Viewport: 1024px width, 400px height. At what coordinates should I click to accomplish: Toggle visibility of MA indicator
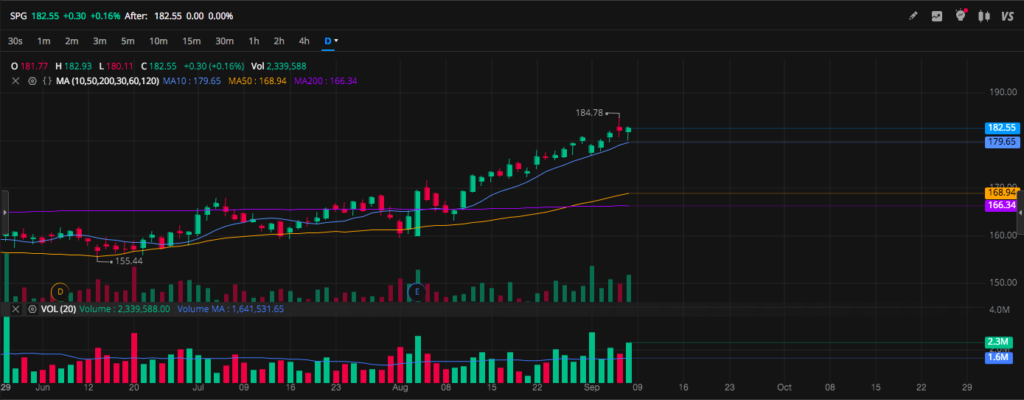pyautogui.click(x=31, y=80)
